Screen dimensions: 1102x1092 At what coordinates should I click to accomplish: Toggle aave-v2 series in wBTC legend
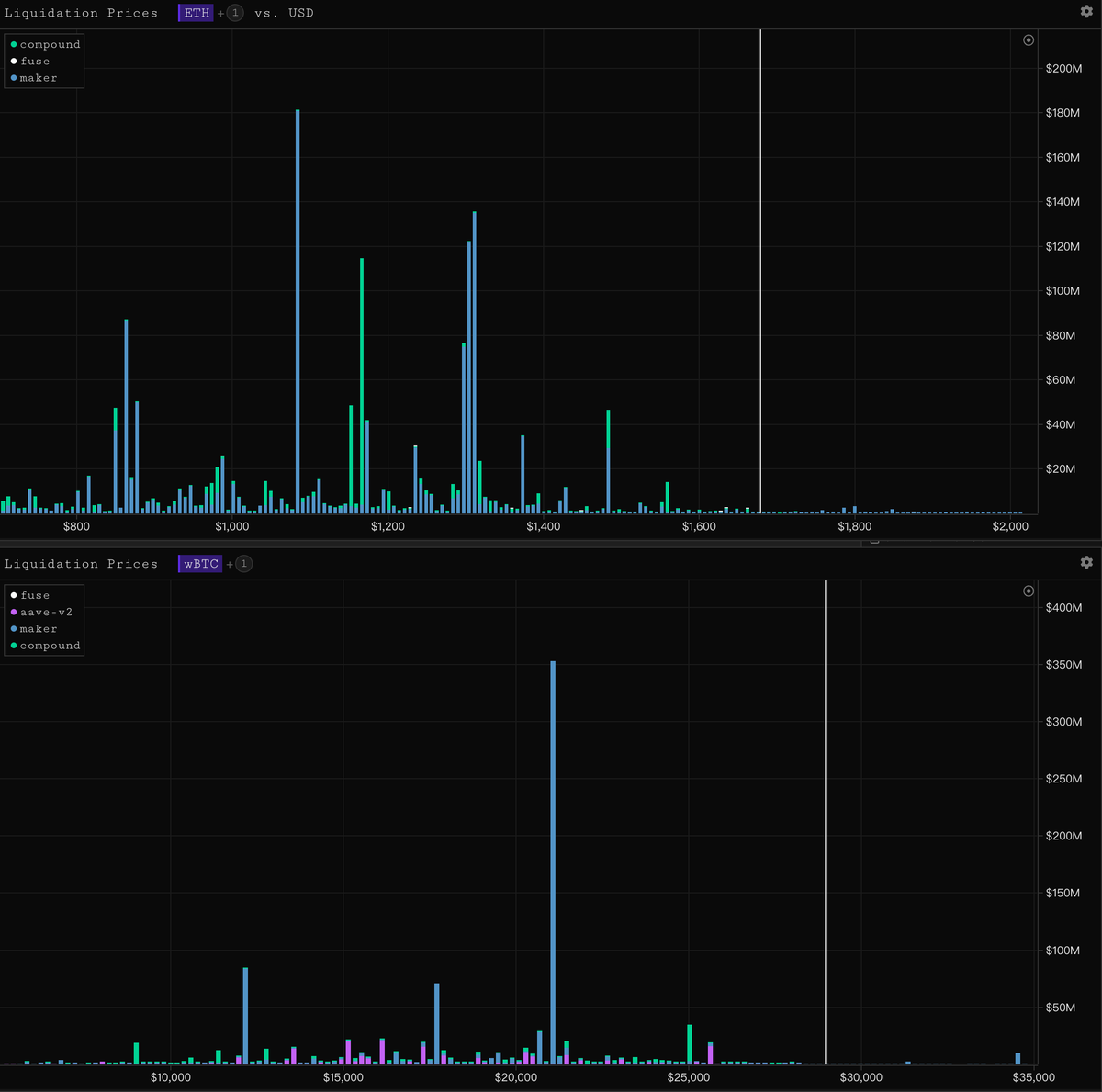41,612
